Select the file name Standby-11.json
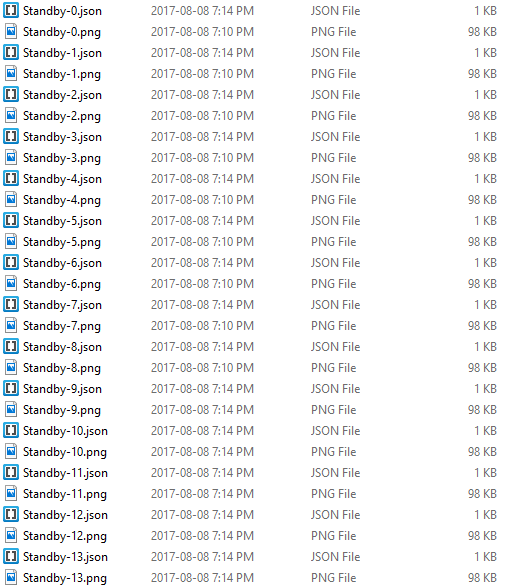Screen dimensions: 520x588 [x=65, y=473]
